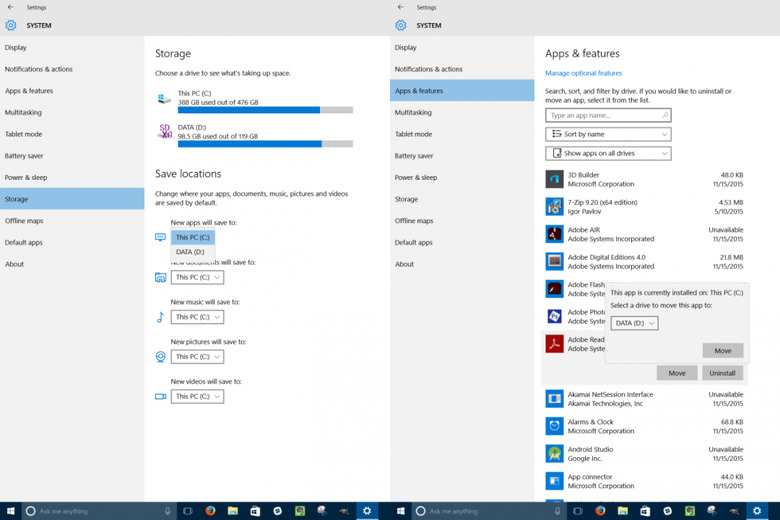780x520 pixels.
Task: Open Firefox from the left taskbar
Action: coord(210,511)
